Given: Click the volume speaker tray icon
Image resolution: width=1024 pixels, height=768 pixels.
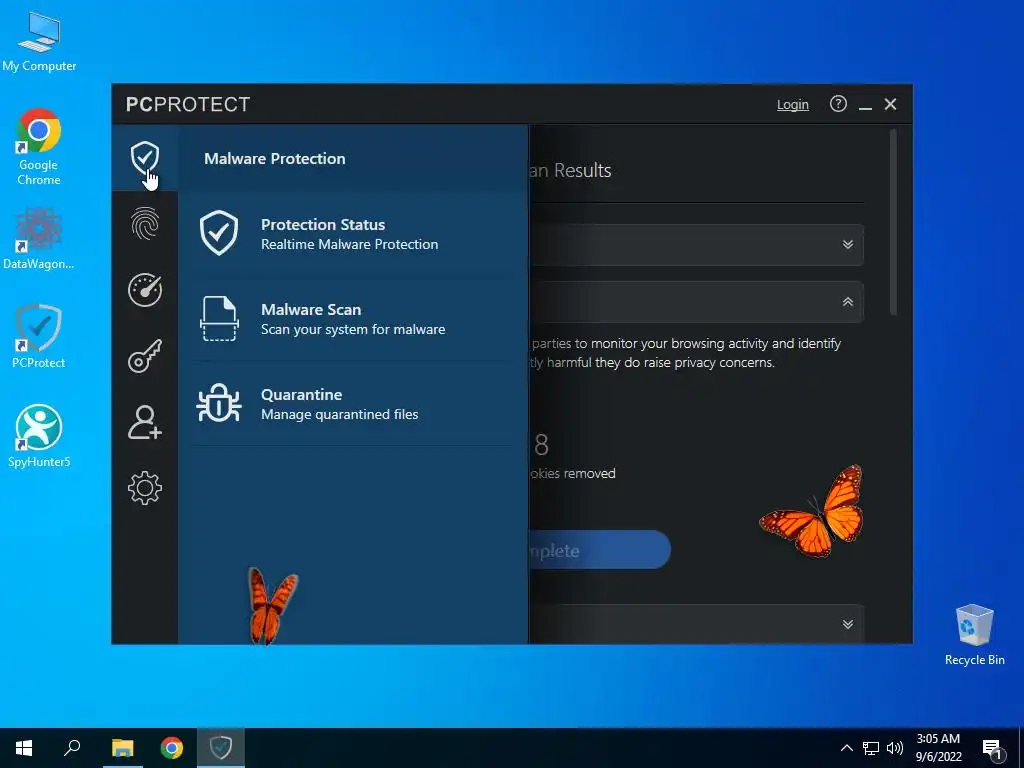Looking at the screenshot, I should point(895,748).
